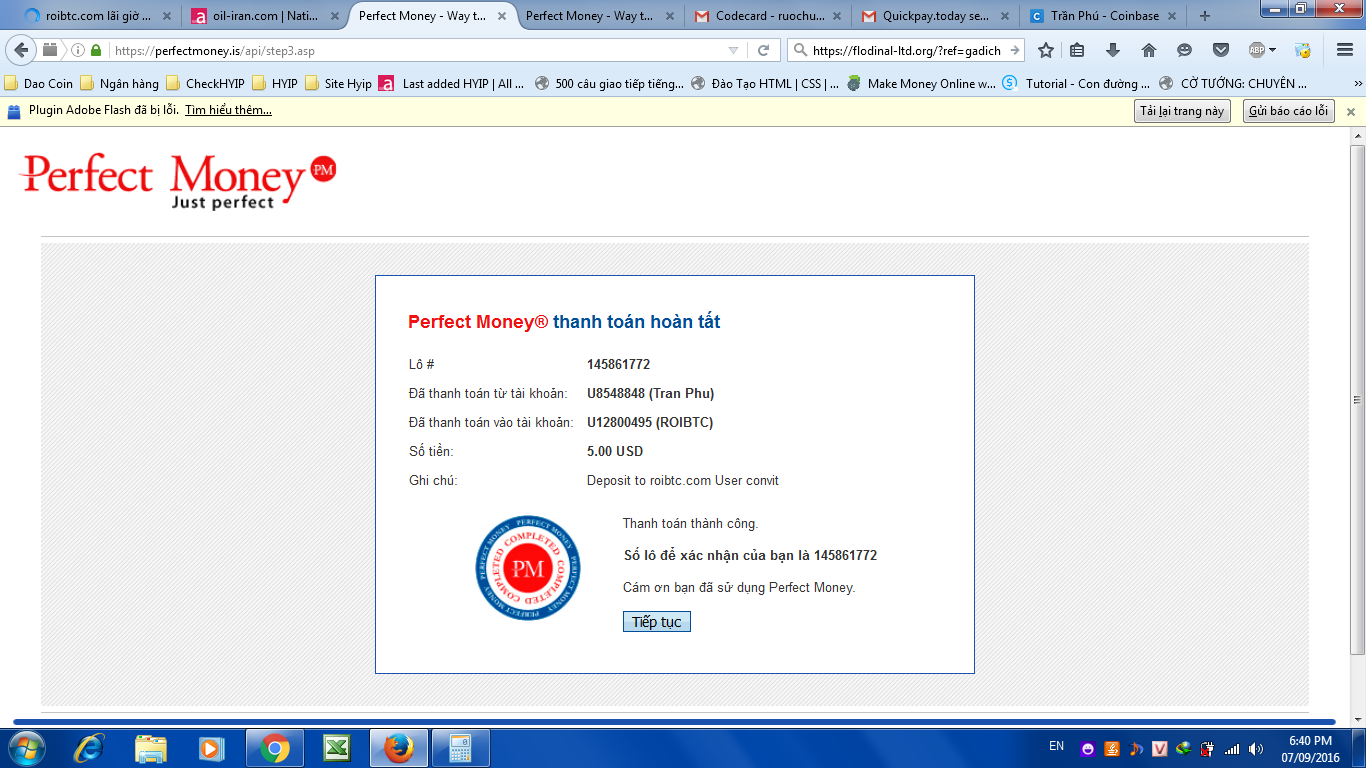Open the Make Money Online bookmark
The height and width of the screenshot is (768, 1366).
point(921,83)
